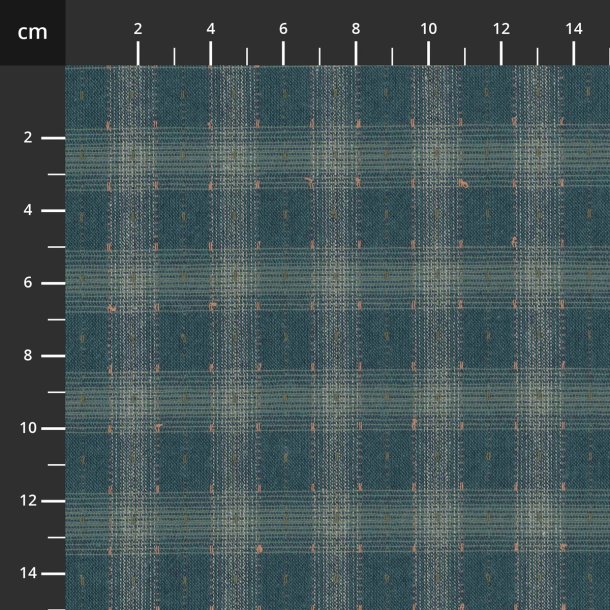Screen dimensions: 610x610
Task: Select the 8 mark on the vertical ruler
Action: pyautogui.click(x=28, y=356)
